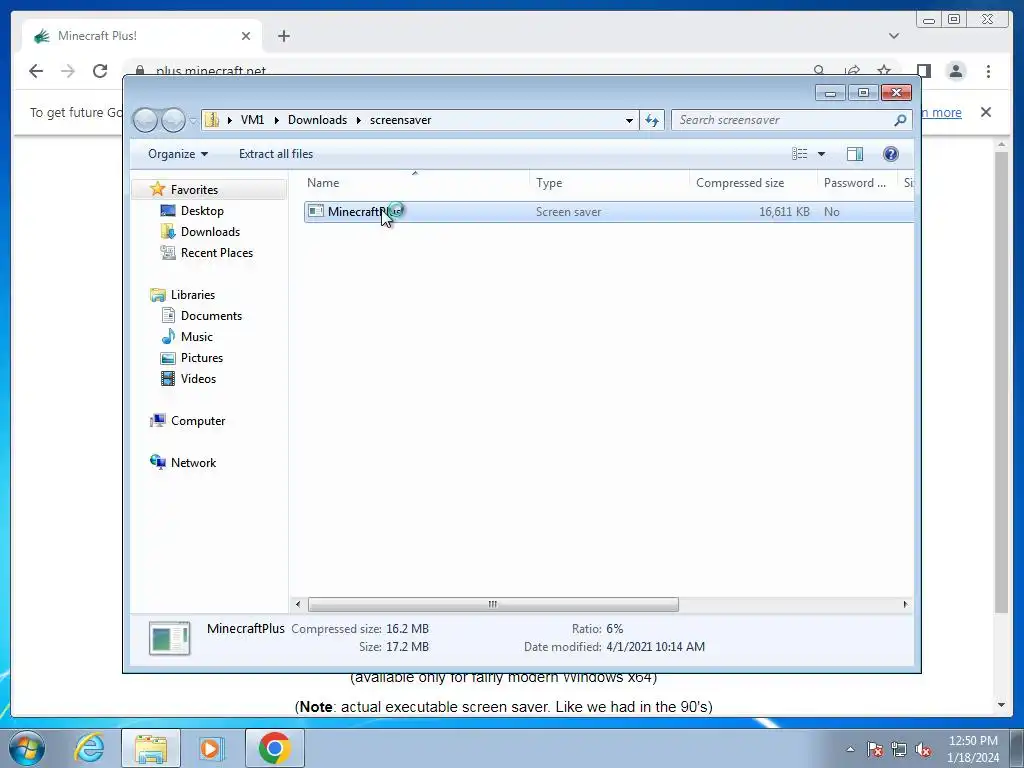Open the Music library

point(196,336)
